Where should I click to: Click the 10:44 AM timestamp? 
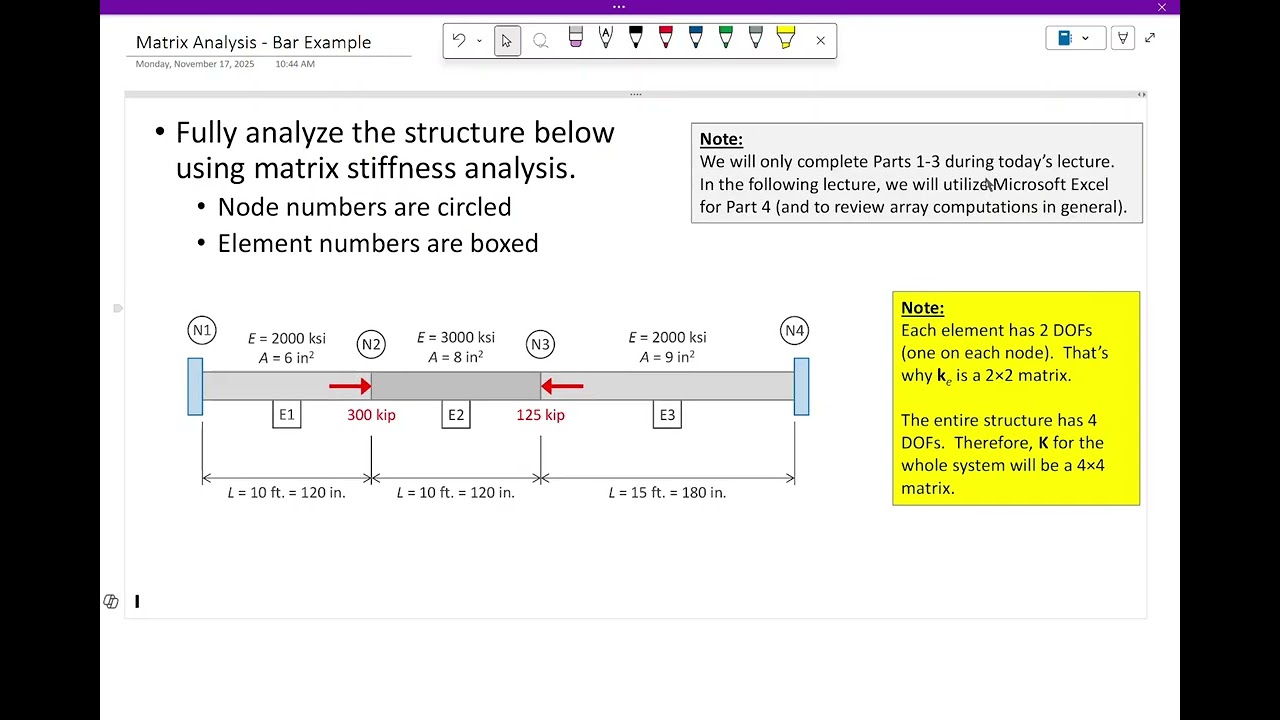pyautogui.click(x=295, y=64)
